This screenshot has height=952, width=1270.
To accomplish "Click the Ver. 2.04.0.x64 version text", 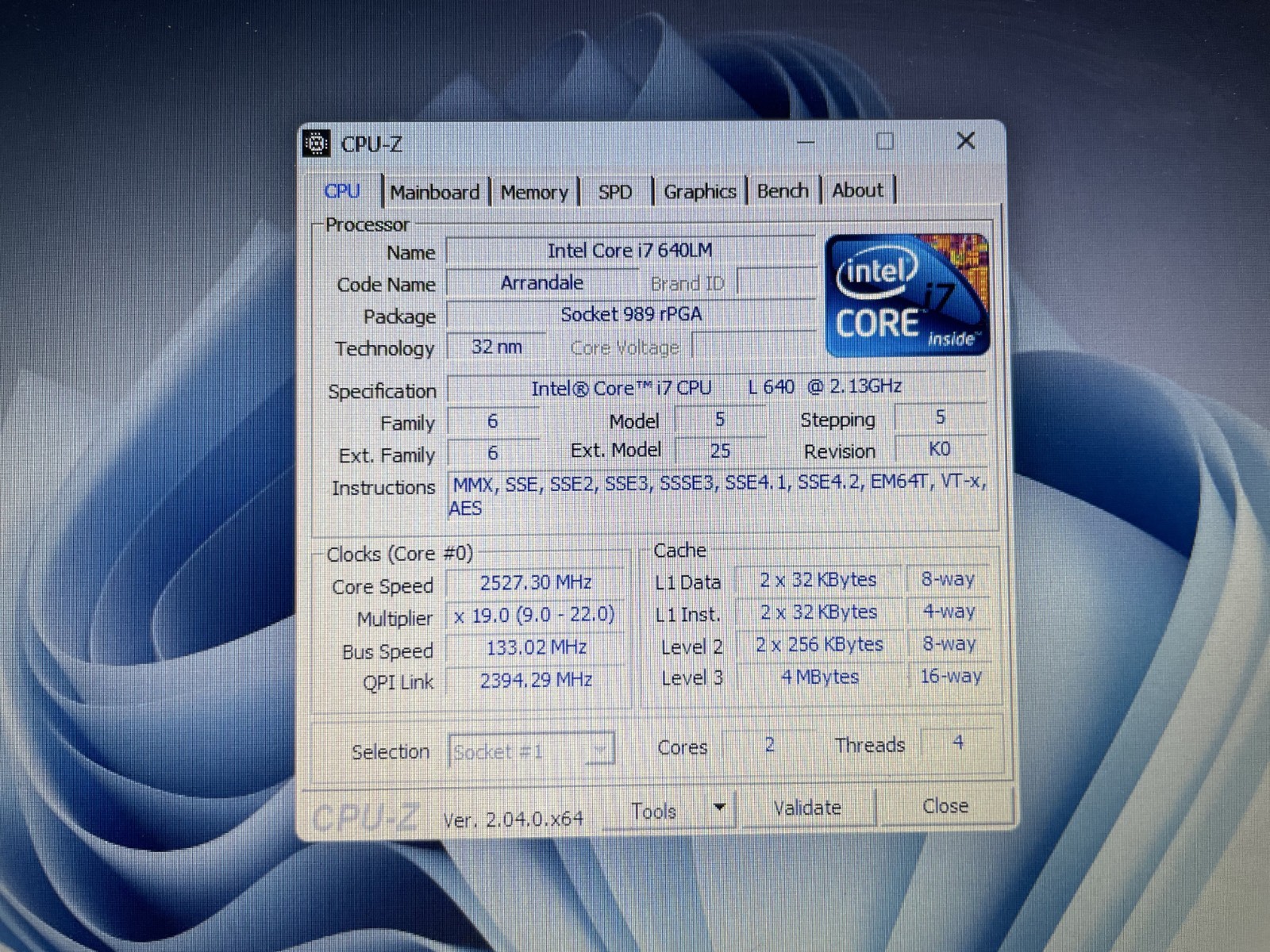I will [x=514, y=819].
